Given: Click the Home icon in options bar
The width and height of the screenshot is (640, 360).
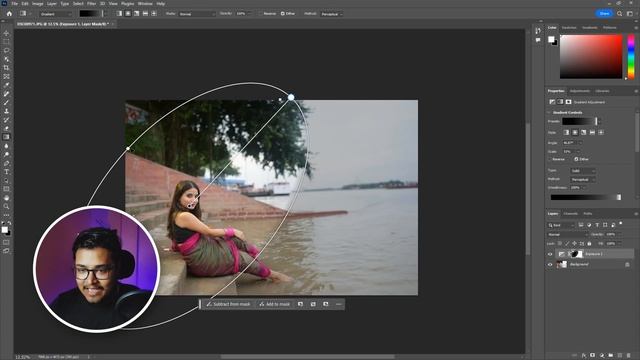Looking at the screenshot, I should 9,13.
